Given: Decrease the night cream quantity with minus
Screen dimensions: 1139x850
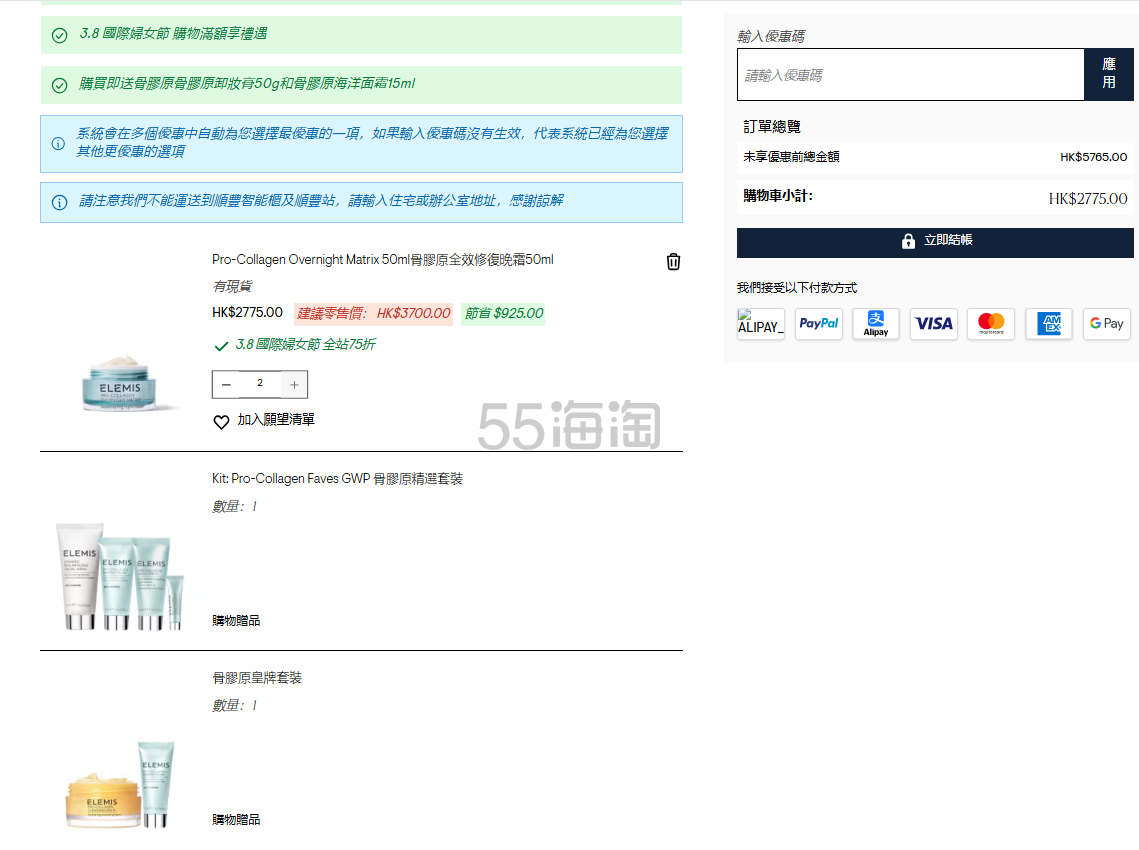Looking at the screenshot, I should click(x=227, y=384).
